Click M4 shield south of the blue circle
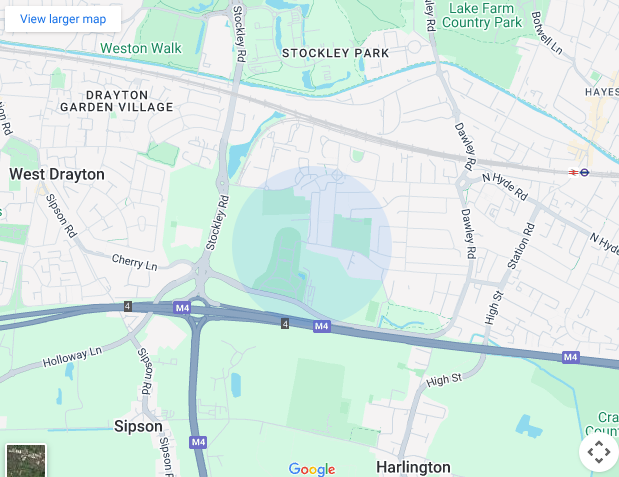This screenshot has width=619, height=477. (322, 326)
